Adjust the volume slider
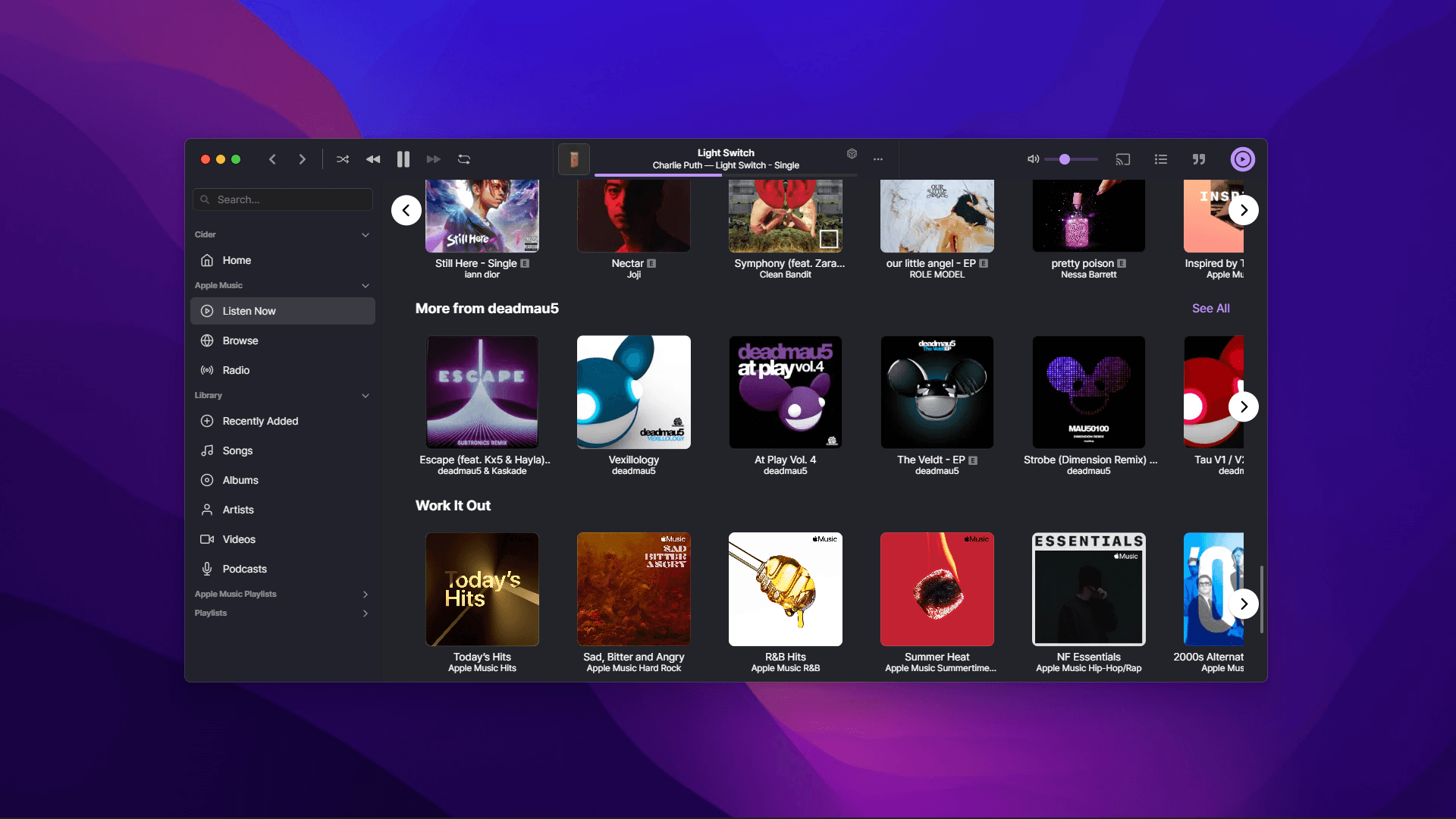Image resolution: width=1456 pixels, height=819 pixels. coord(1071,159)
